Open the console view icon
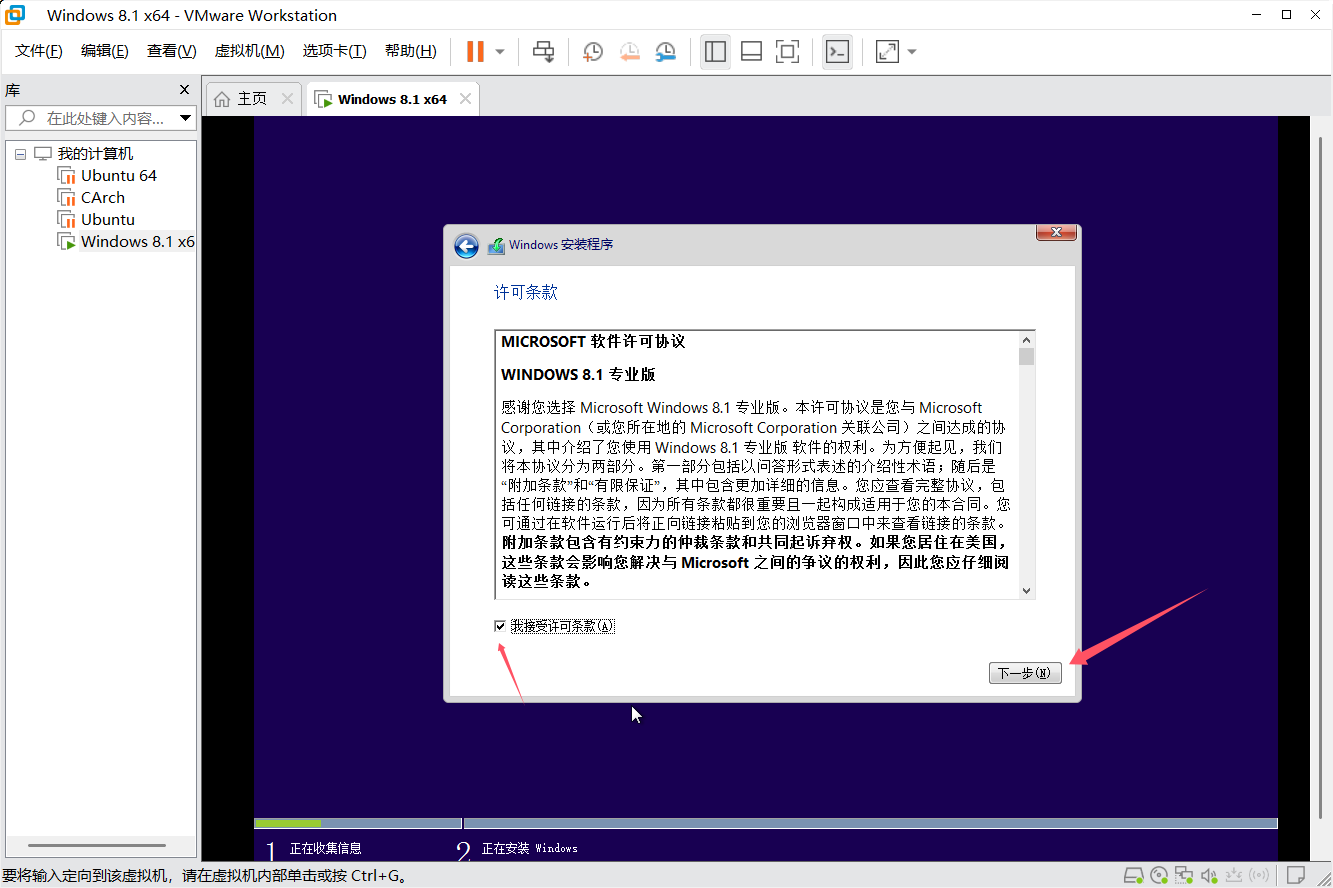This screenshot has height=888, width=1333. tap(837, 51)
